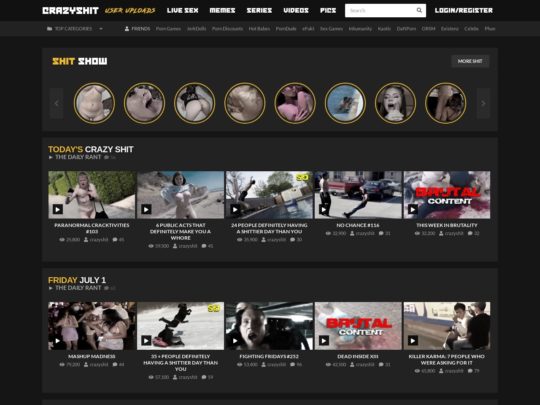Focus the search input field
The width and height of the screenshot is (540, 405).
coord(381,10)
